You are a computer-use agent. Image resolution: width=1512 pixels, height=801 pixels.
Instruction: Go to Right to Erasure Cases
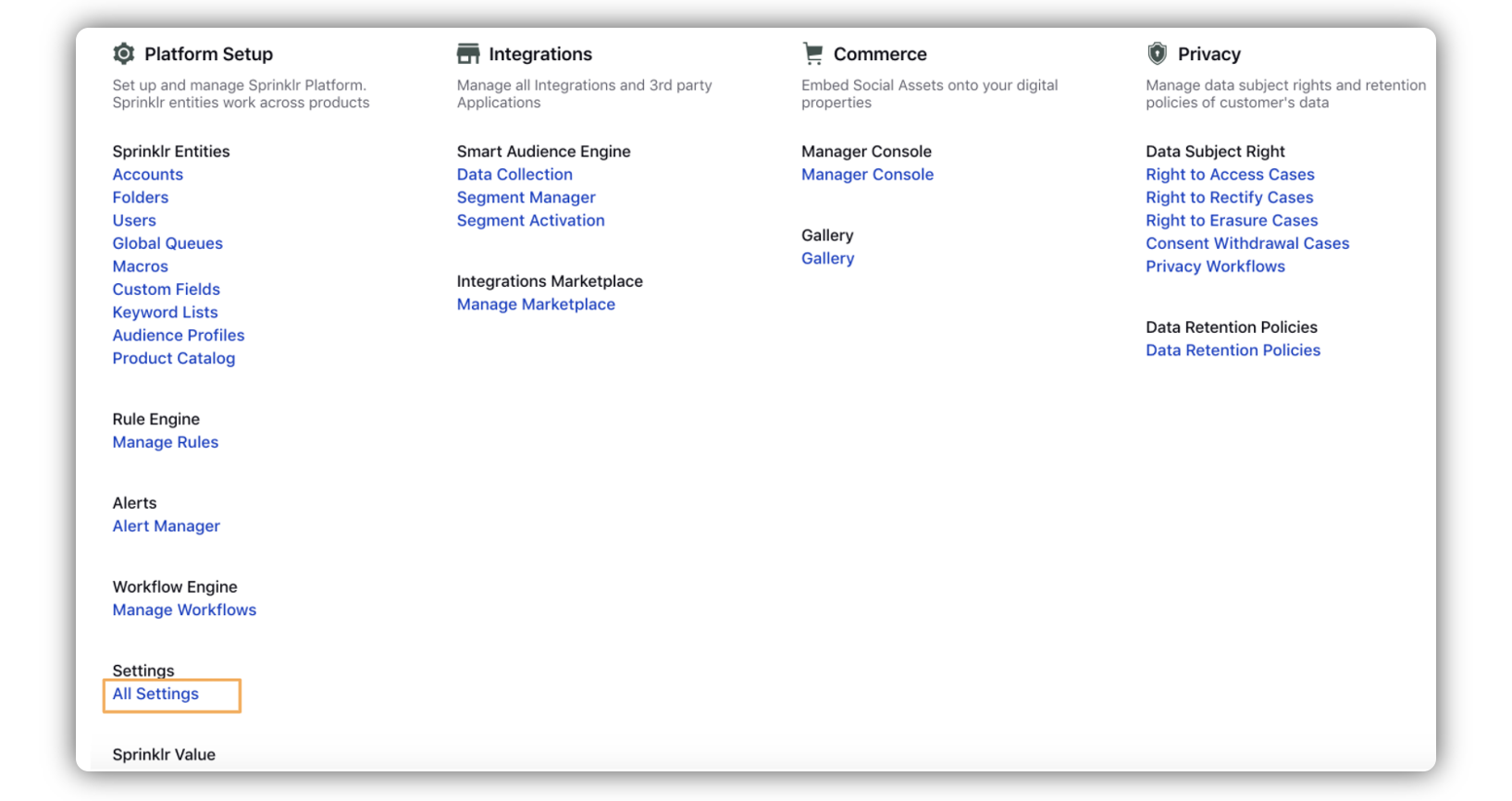[1232, 221]
